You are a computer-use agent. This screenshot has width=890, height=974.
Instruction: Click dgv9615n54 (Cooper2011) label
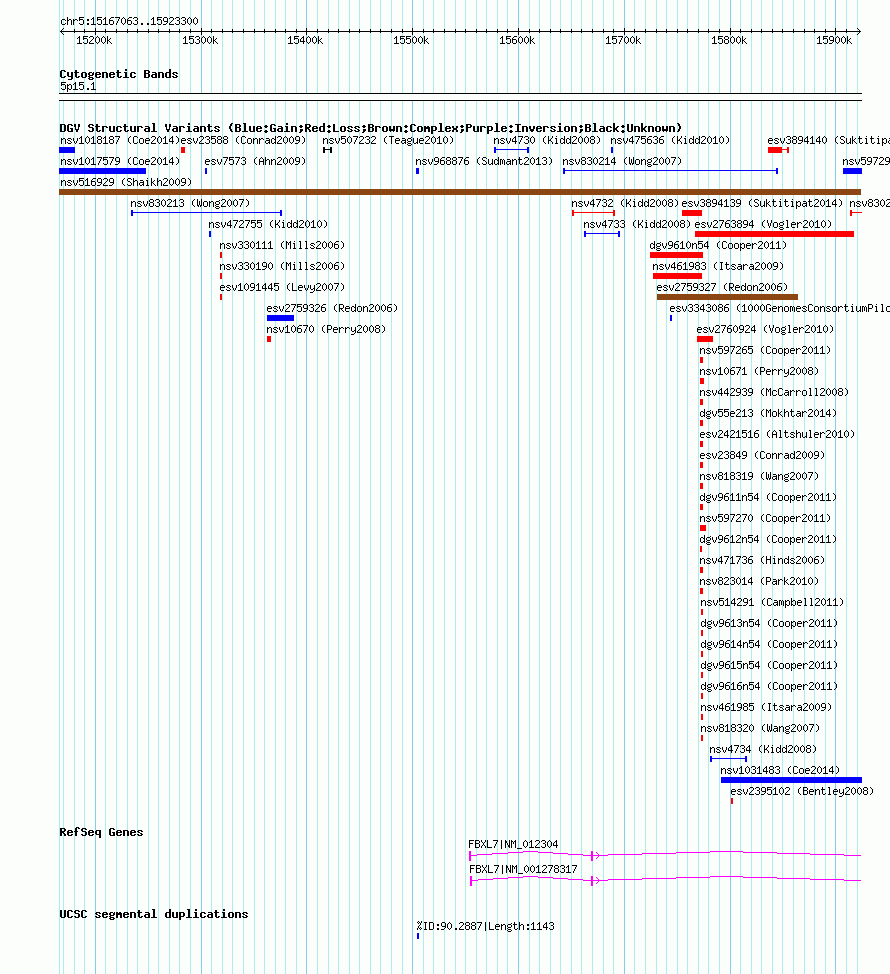(x=769, y=666)
